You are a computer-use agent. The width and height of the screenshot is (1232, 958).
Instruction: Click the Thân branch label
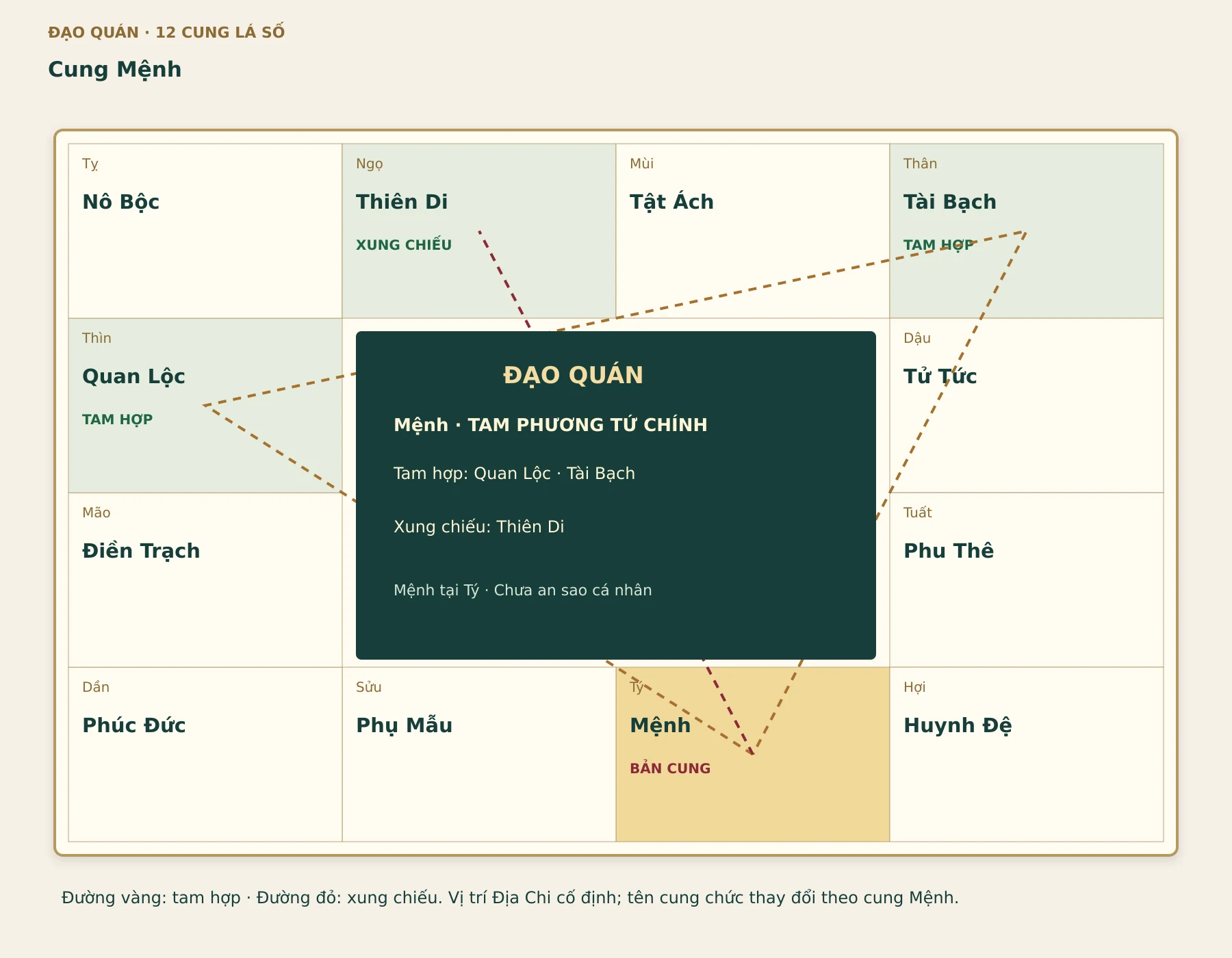pos(920,164)
